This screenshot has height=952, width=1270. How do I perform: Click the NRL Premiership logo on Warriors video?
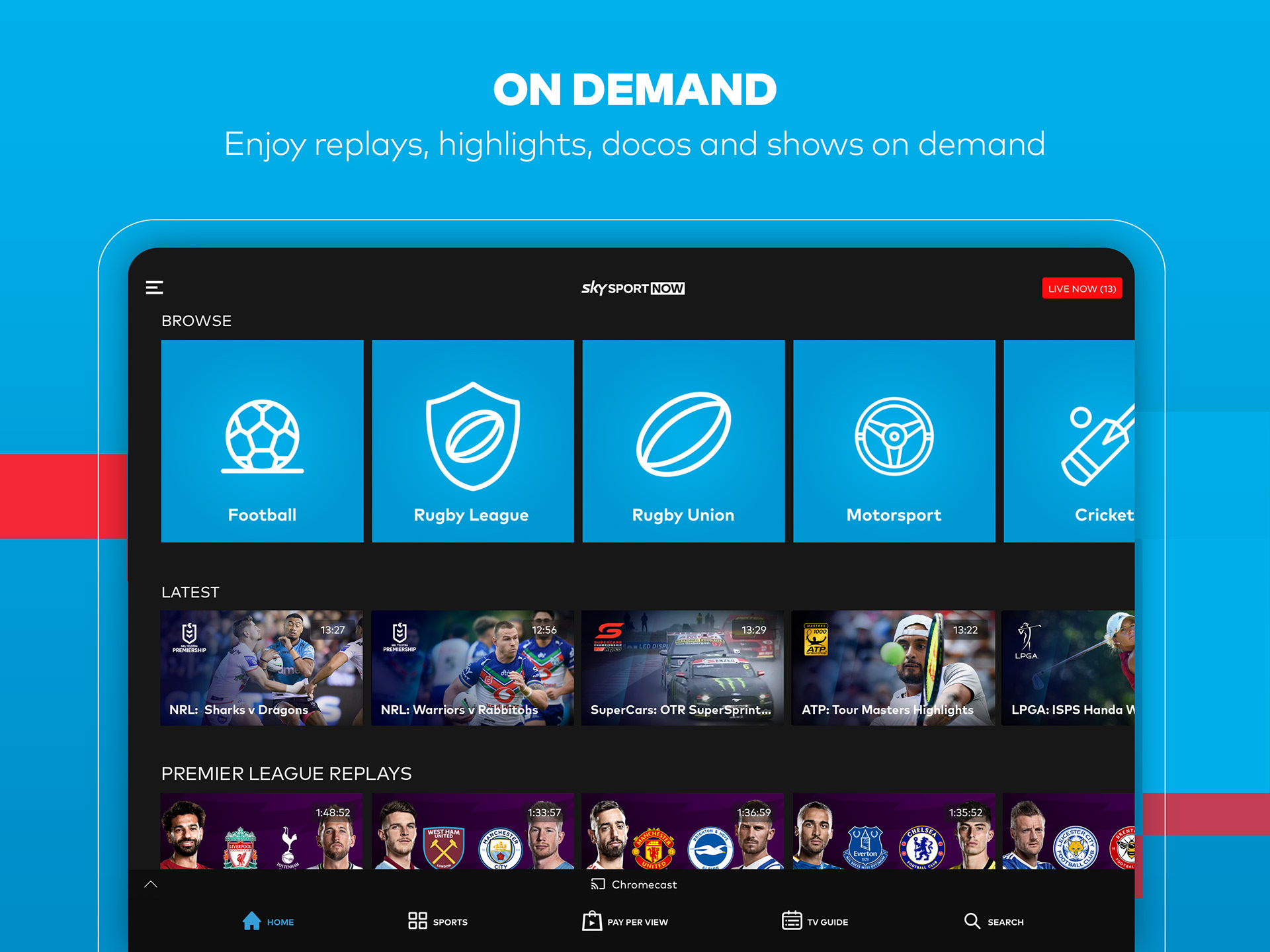click(x=400, y=638)
